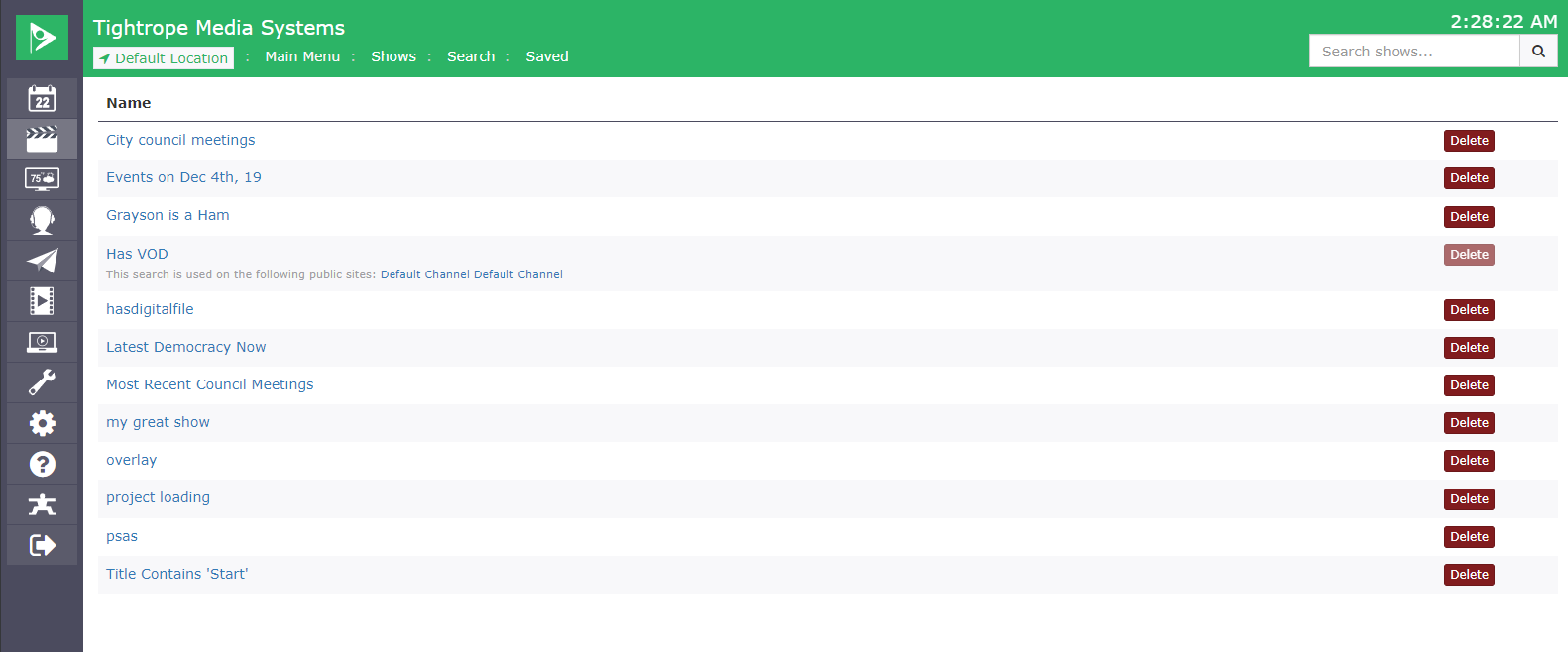The height and width of the screenshot is (652, 1568).
Task: Open the City council meetings saved search
Action: coord(180,140)
